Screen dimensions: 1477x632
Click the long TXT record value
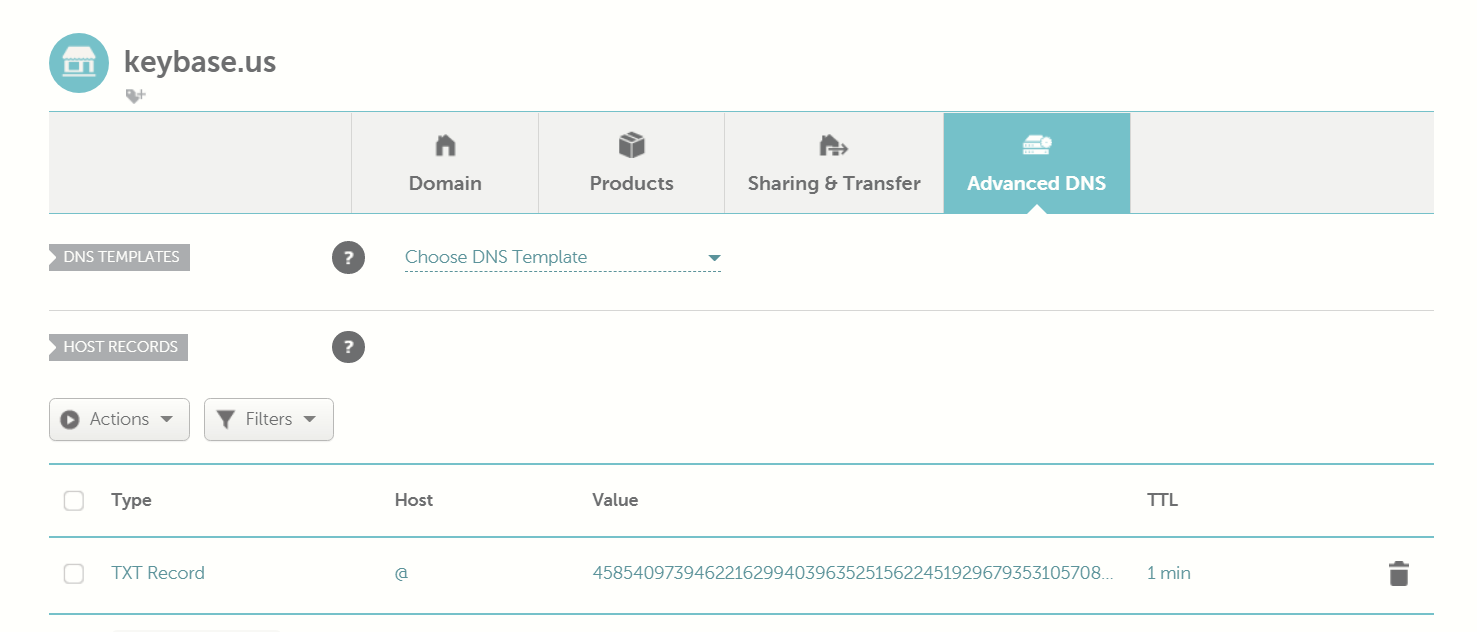click(853, 573)
